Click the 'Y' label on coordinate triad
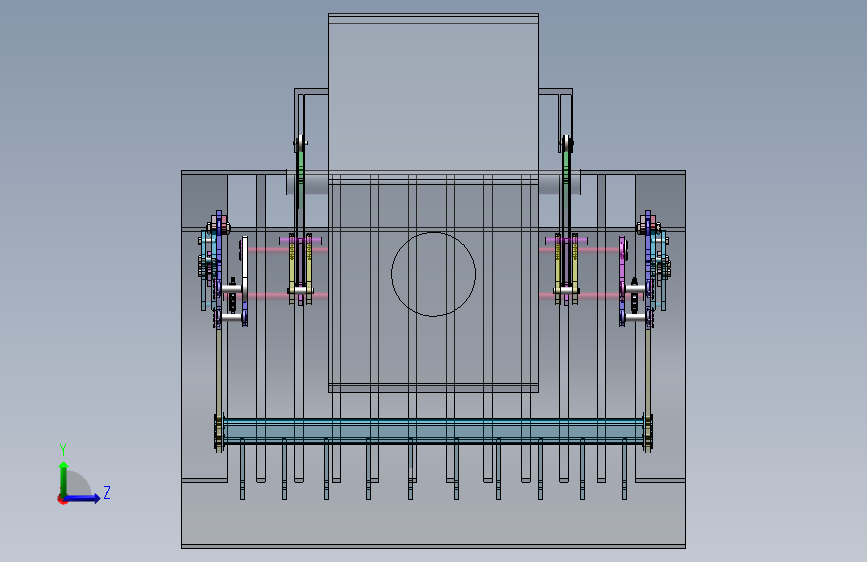Image resolution: width=867 pixels, height=562 pixels. (63, 449)
